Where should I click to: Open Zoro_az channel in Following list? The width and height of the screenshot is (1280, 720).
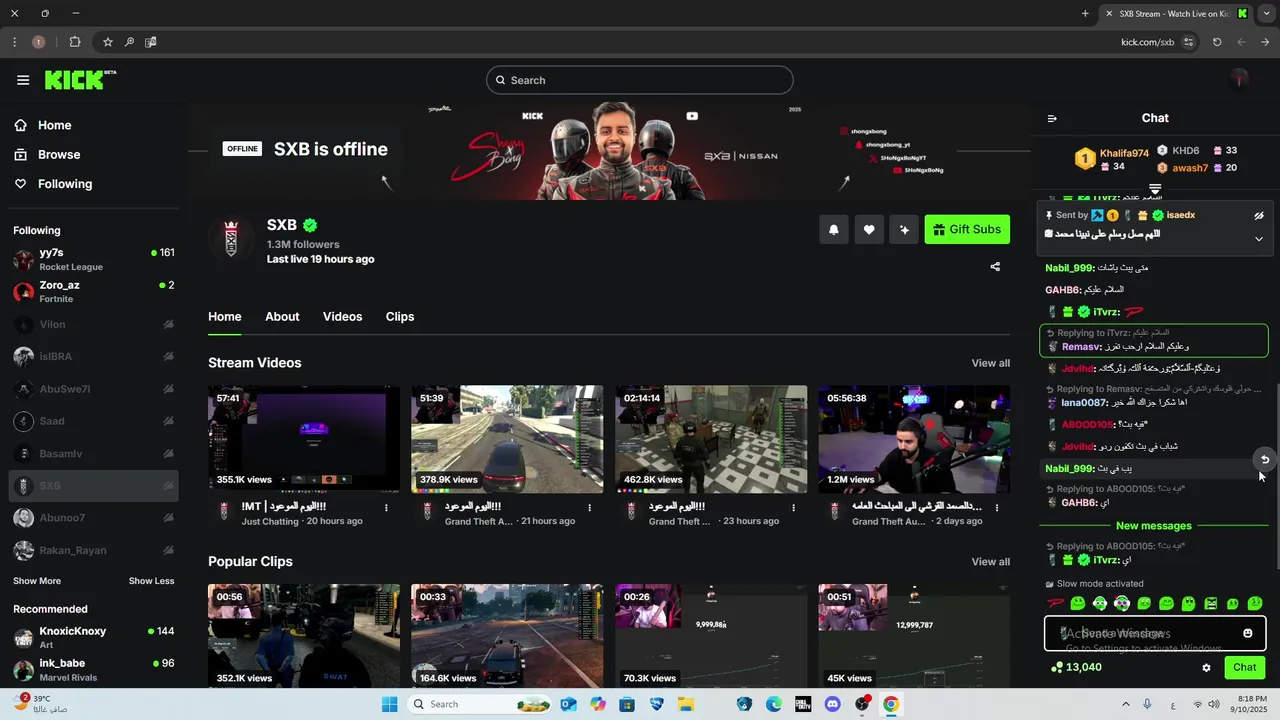pyautogui.click(x=94, y=291)
